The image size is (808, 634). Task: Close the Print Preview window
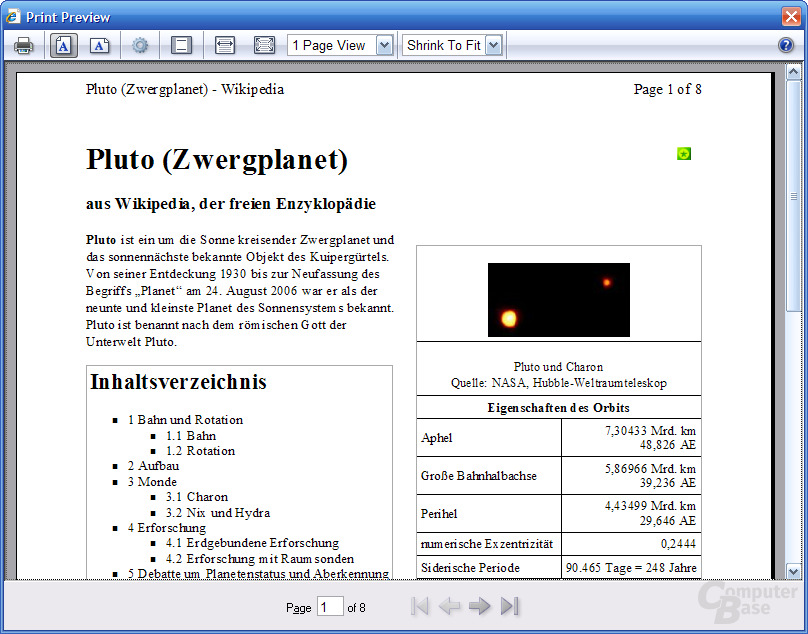pyautogui.click(x=791, y=16)
